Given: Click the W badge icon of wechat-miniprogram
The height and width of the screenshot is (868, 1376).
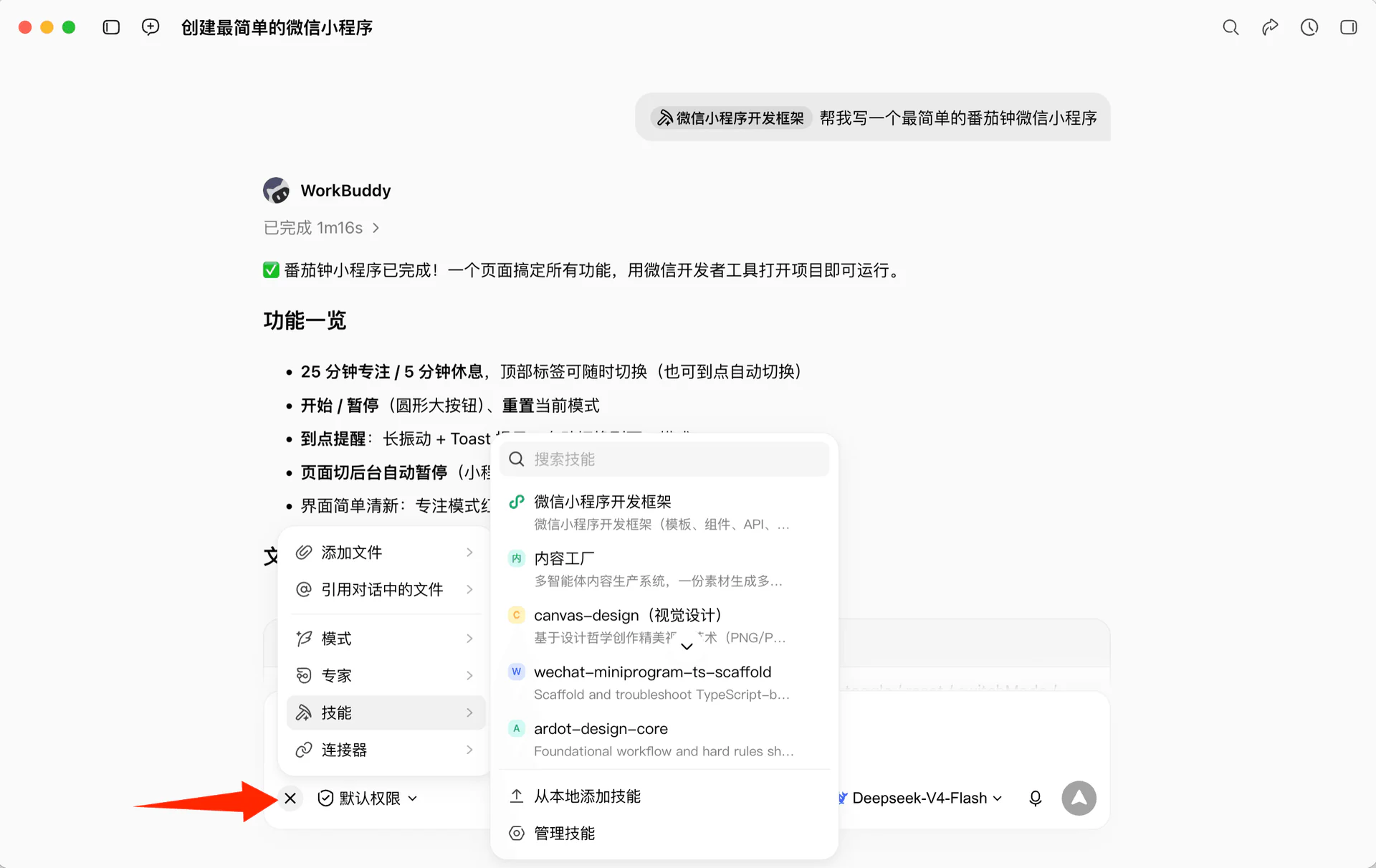Looking at the screenshot, I should tap(516, 672).
